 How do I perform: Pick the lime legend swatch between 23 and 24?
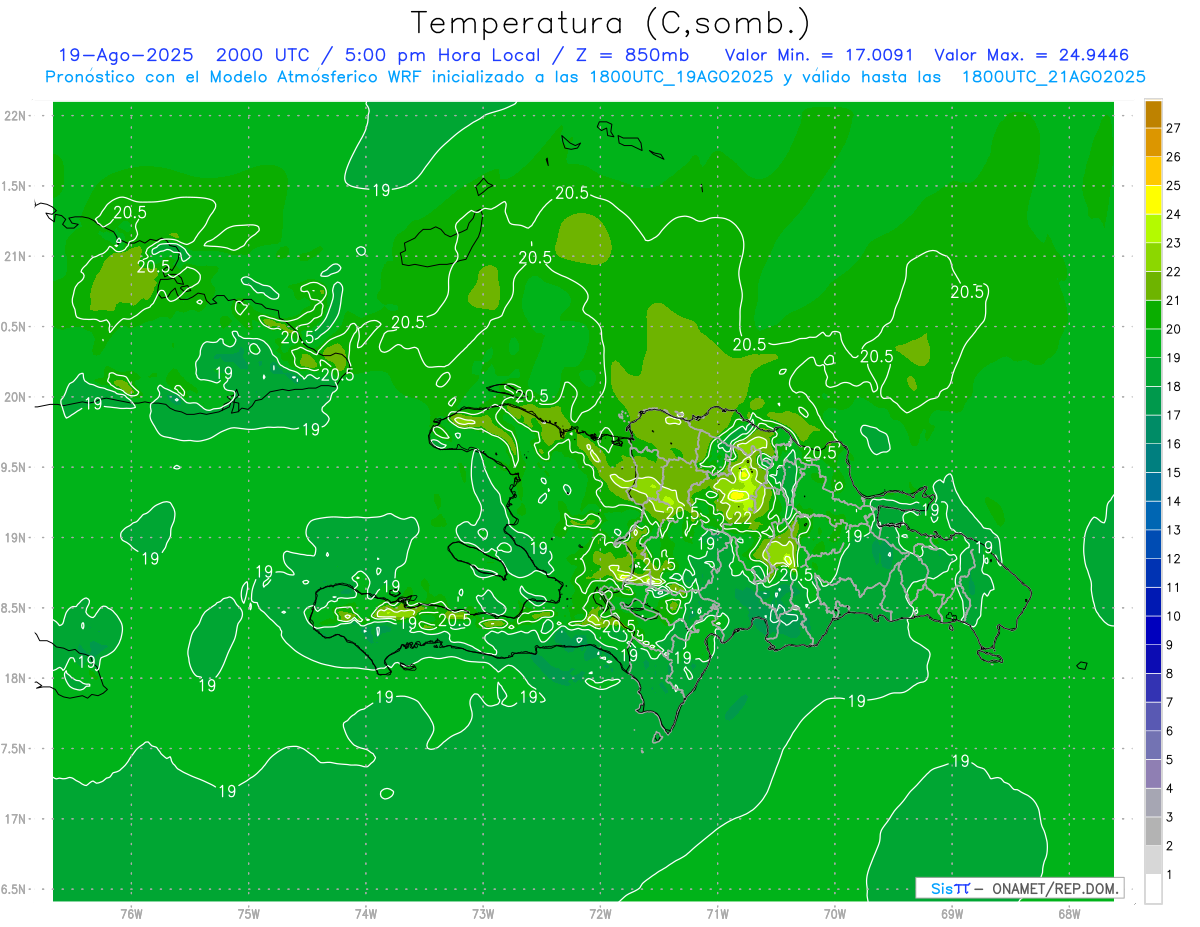click(1153, 229)
